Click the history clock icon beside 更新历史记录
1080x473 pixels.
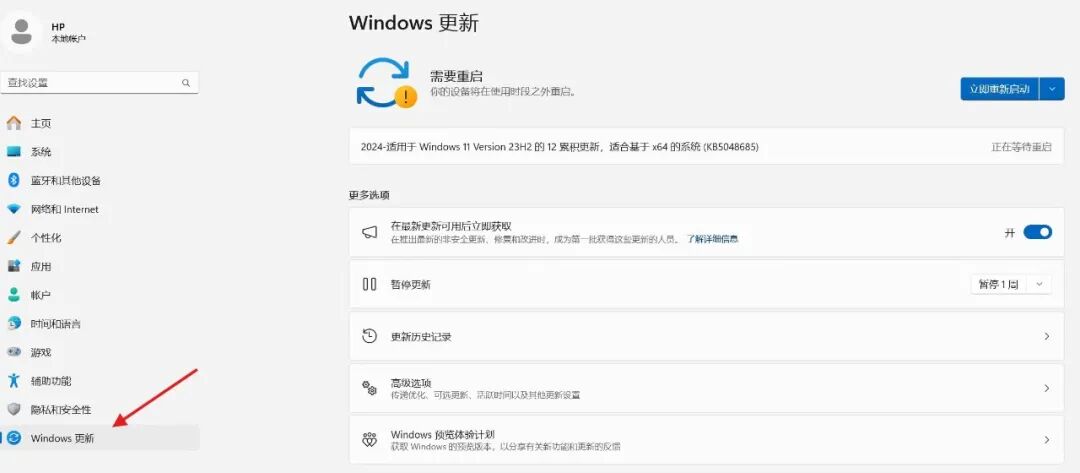click(370, 336)
